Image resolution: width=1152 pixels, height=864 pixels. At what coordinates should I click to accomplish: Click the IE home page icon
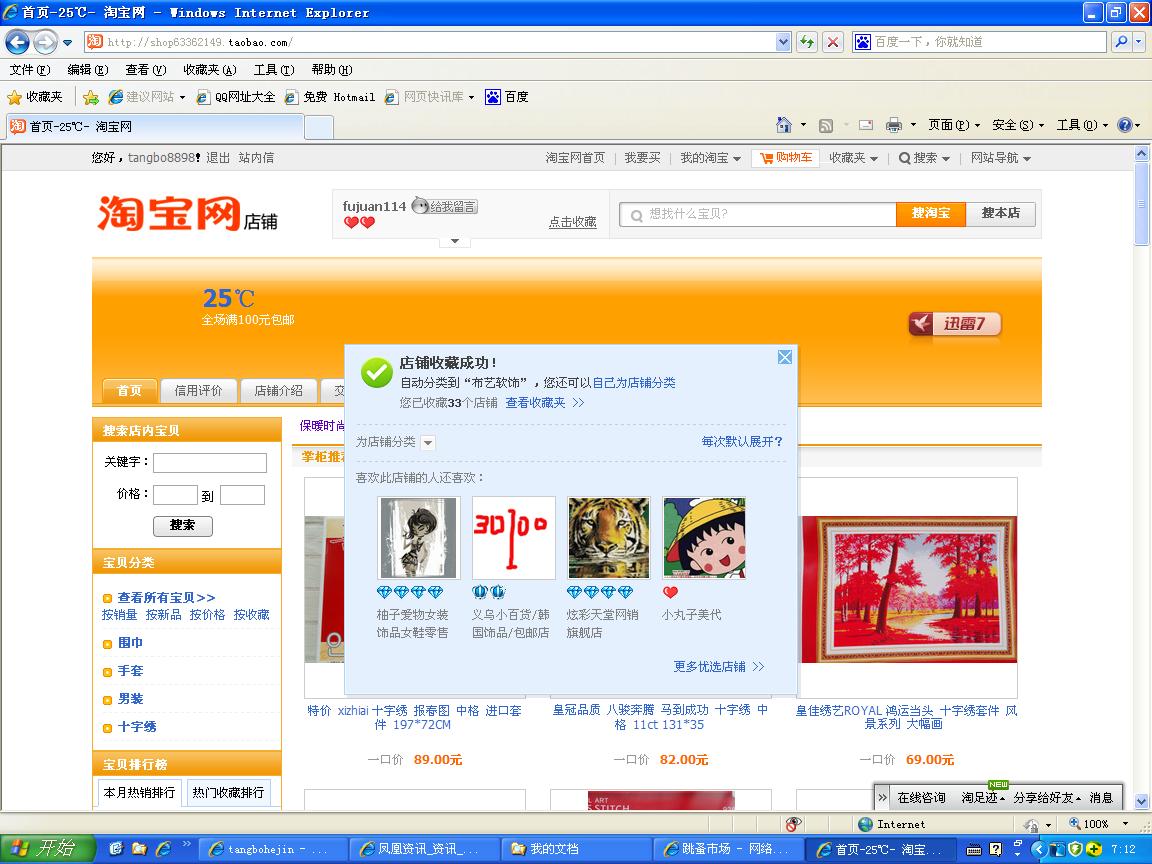click(x=785, y=125)
